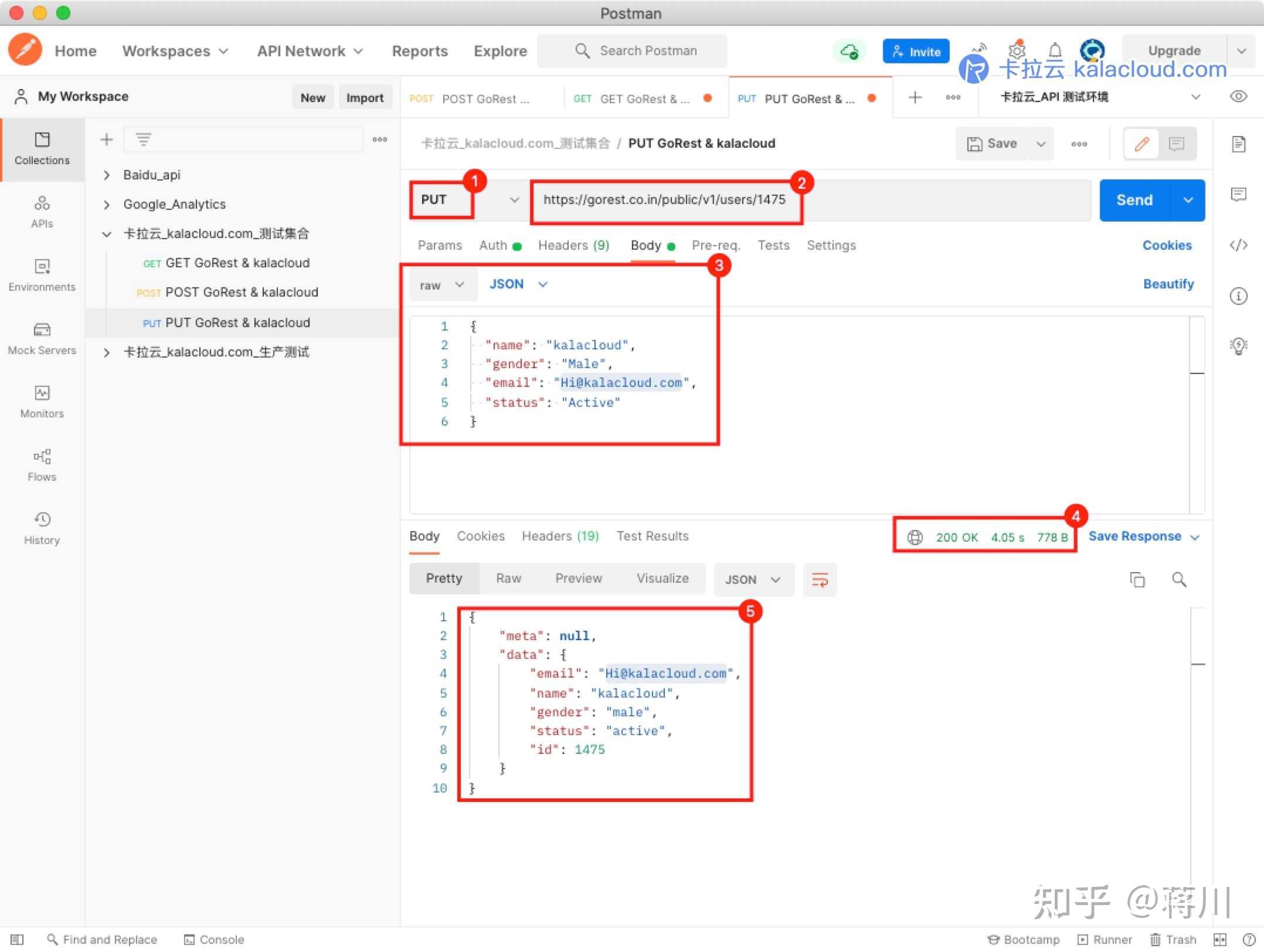Toggle the environment quick look eye icon

pos(1239,96)
